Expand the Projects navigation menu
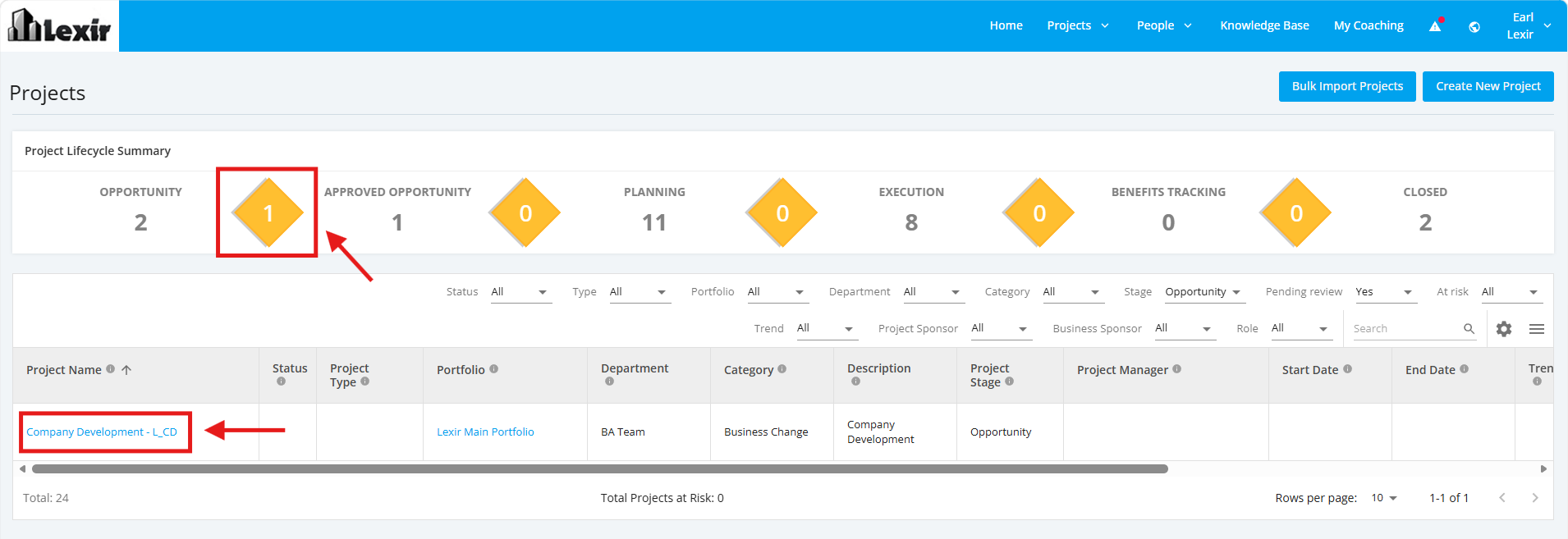Screen dimensions: 1568x539 [1078, 25]
